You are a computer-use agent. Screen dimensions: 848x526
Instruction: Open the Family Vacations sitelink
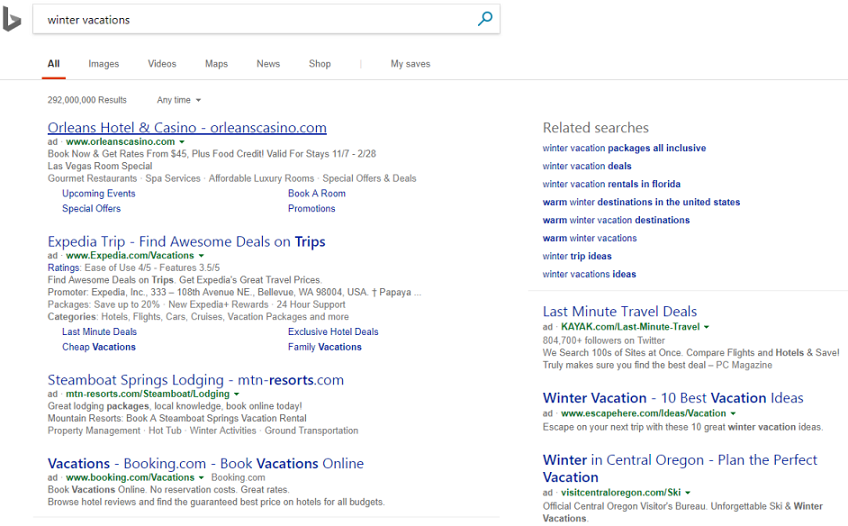pyautogui.click(x=324, y=347)
